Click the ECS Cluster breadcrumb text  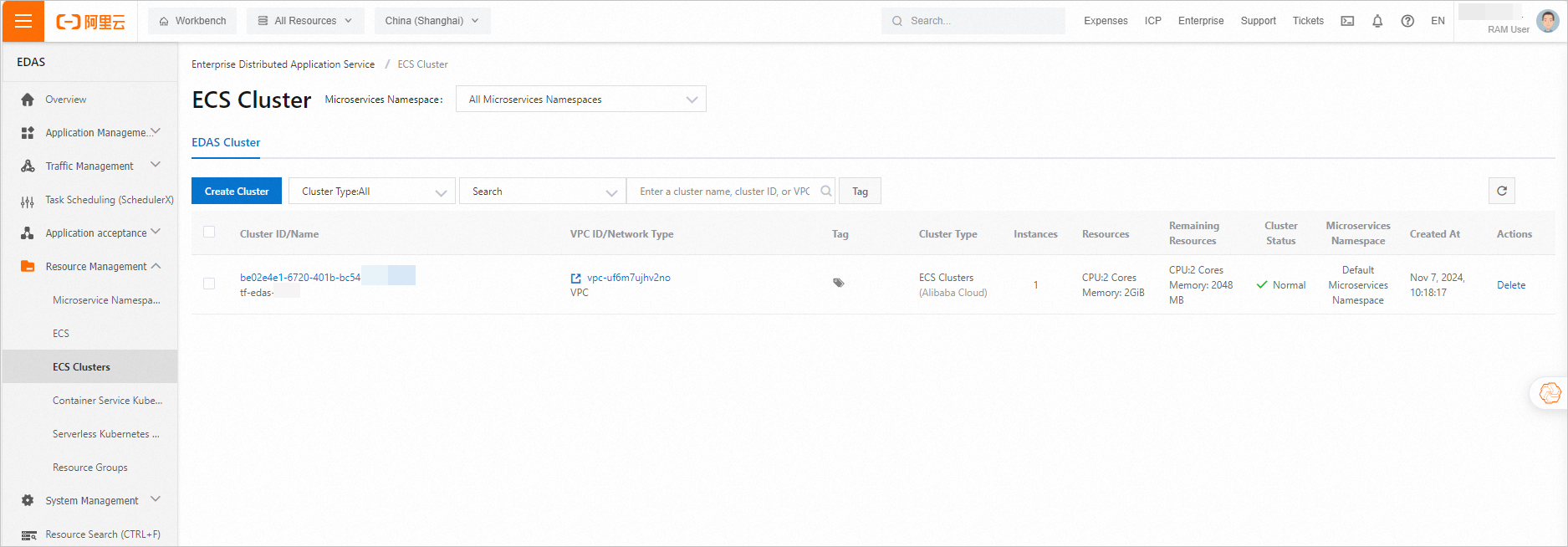click(x=422, y=64)
